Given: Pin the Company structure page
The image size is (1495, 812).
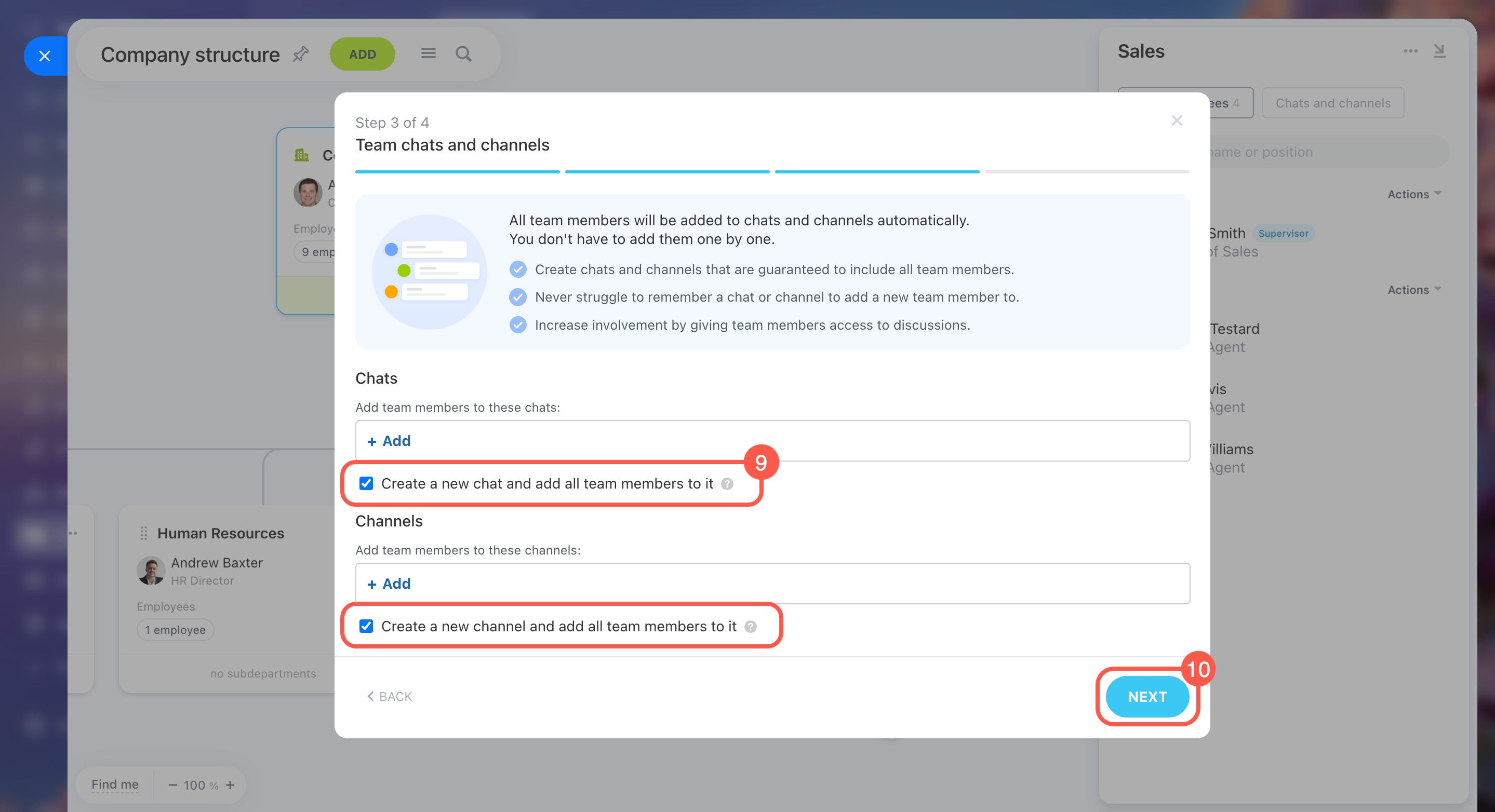Looking at the screenshot, I should (301, 54).
